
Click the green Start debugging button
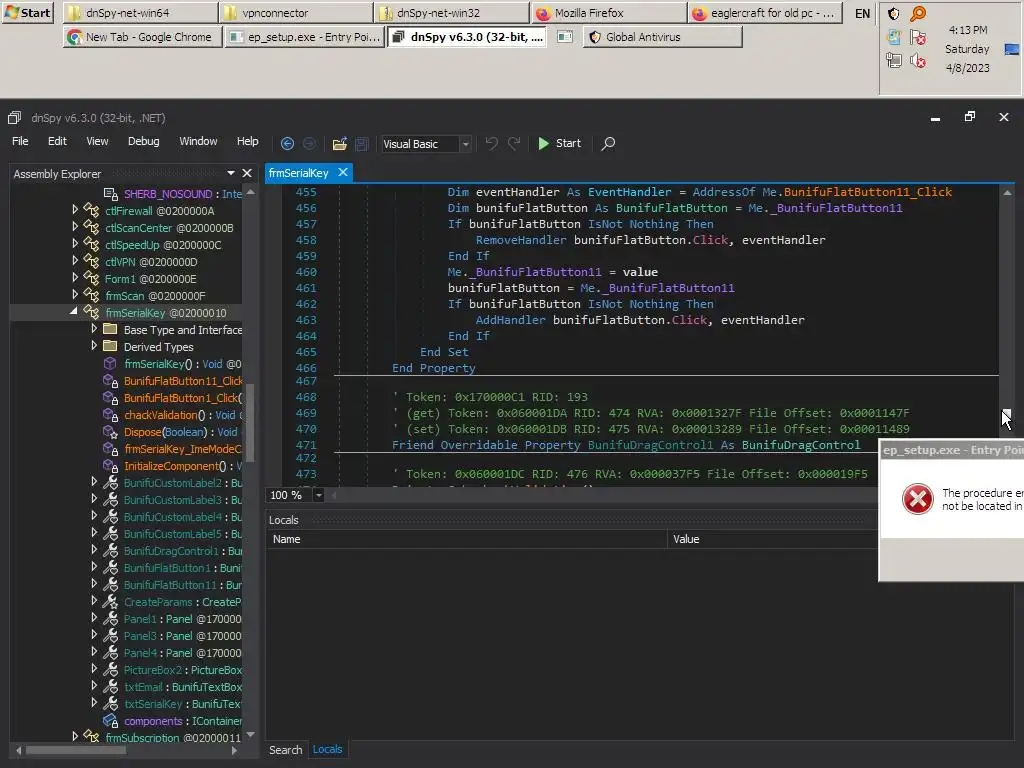coord(559,143)
